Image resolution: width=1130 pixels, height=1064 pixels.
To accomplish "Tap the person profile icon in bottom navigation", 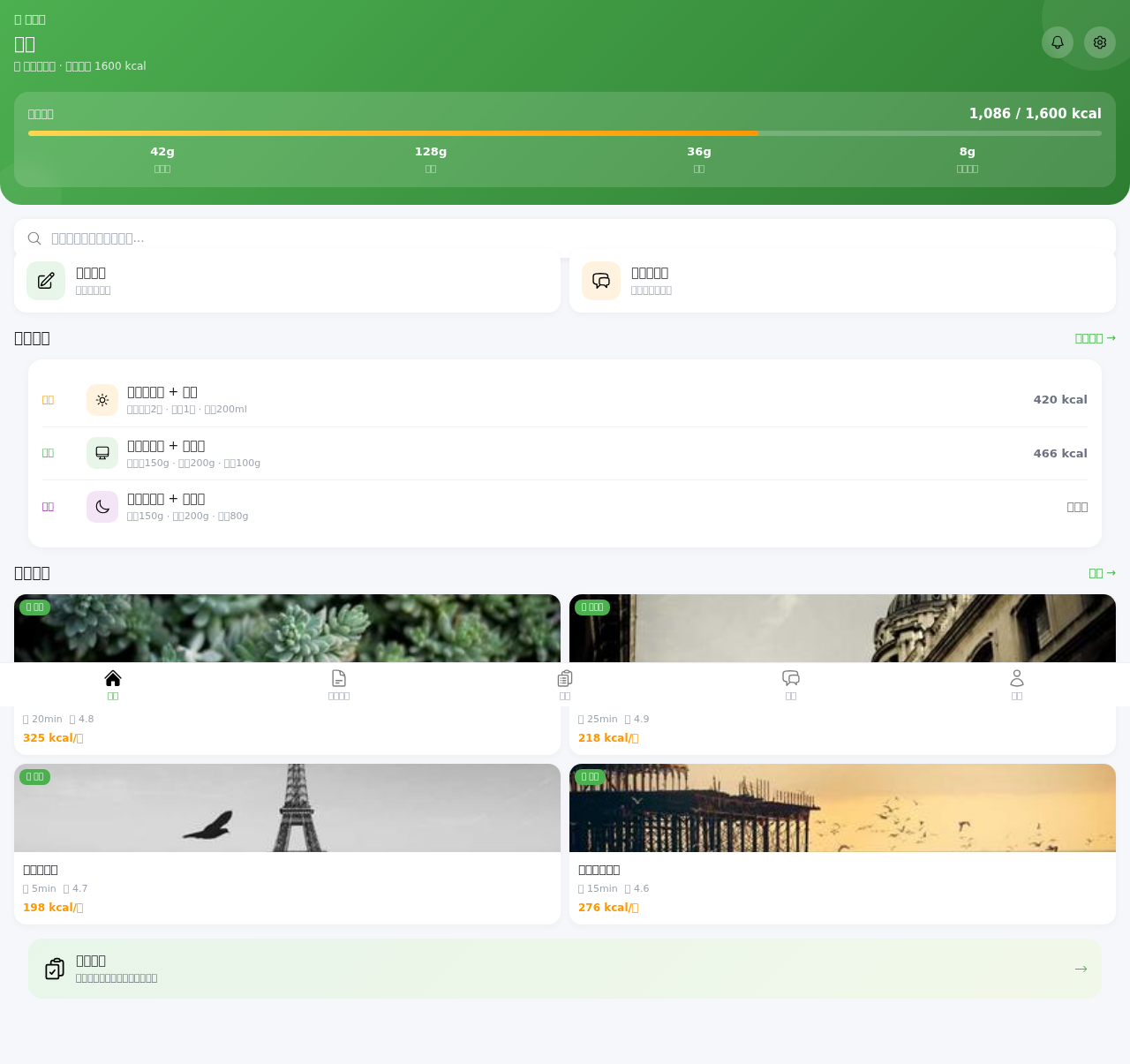I will (1017, 678).
